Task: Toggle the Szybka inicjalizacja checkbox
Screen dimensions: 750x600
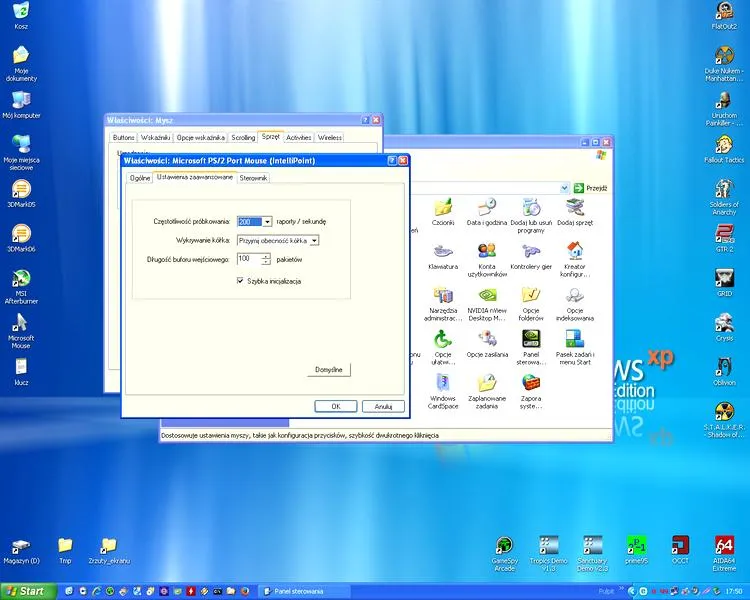Action: (241, 281)
